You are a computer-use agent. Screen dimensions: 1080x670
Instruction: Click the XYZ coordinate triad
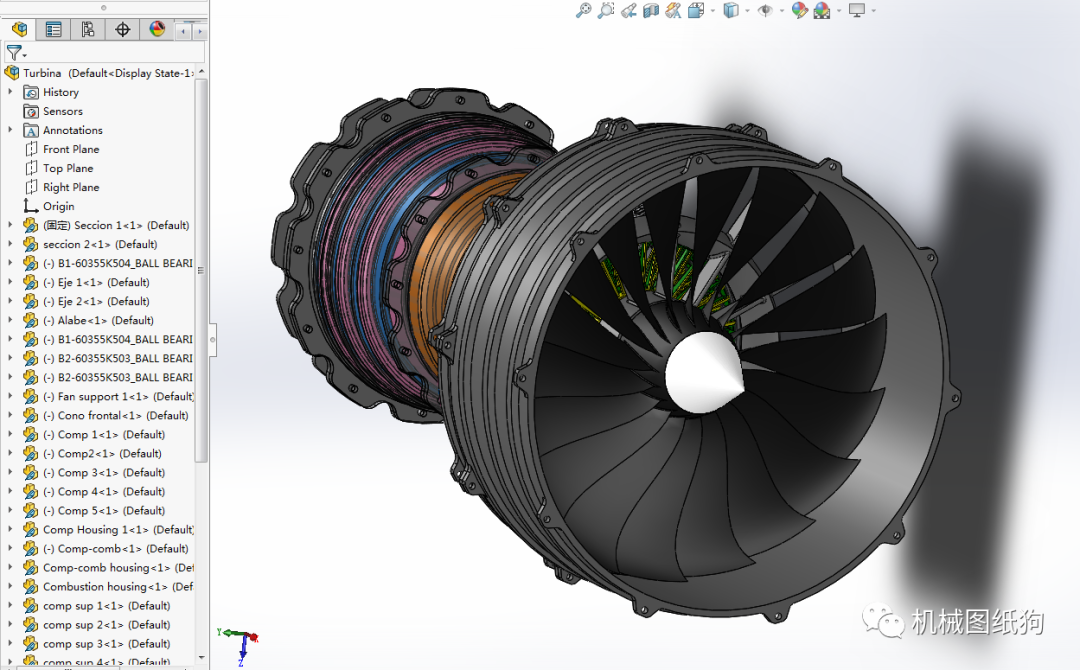[x=238, y=647]
